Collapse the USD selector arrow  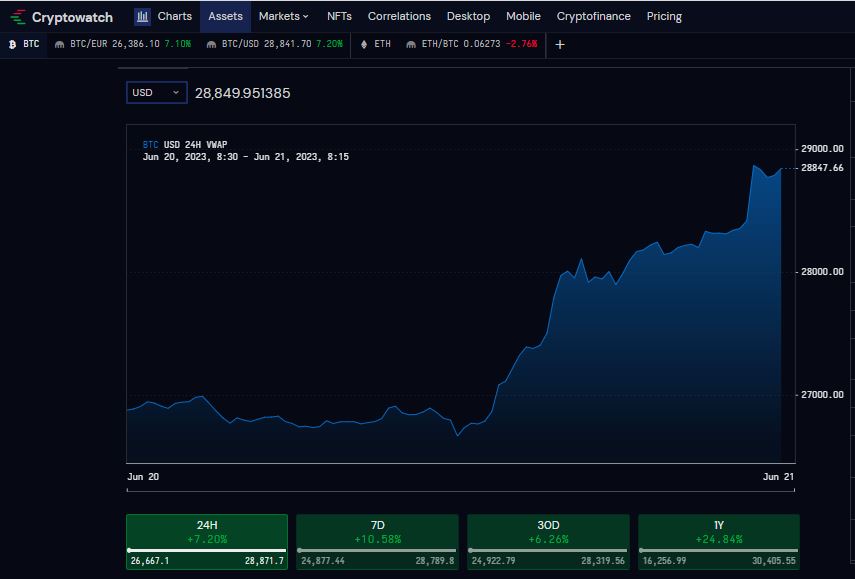point(177,91)
